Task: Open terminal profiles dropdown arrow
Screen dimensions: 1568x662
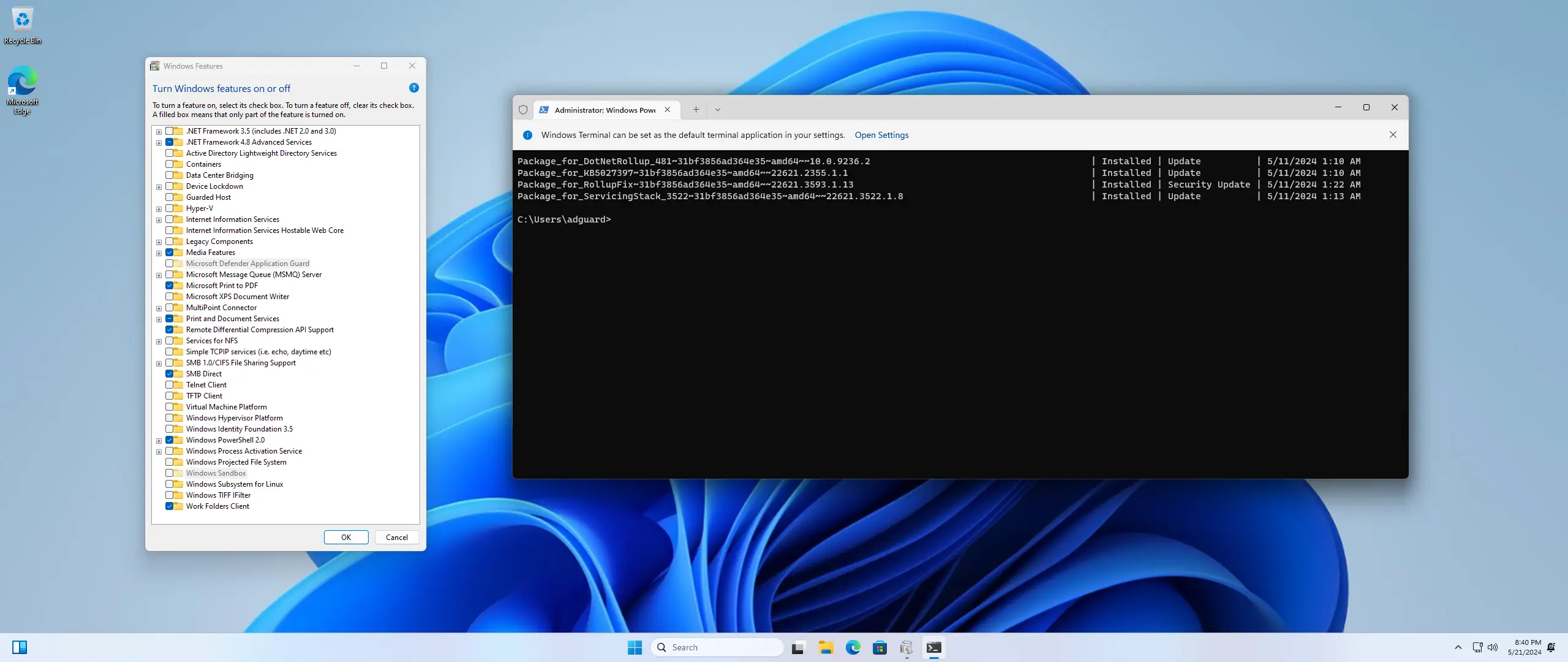Action: pos(718,110)
